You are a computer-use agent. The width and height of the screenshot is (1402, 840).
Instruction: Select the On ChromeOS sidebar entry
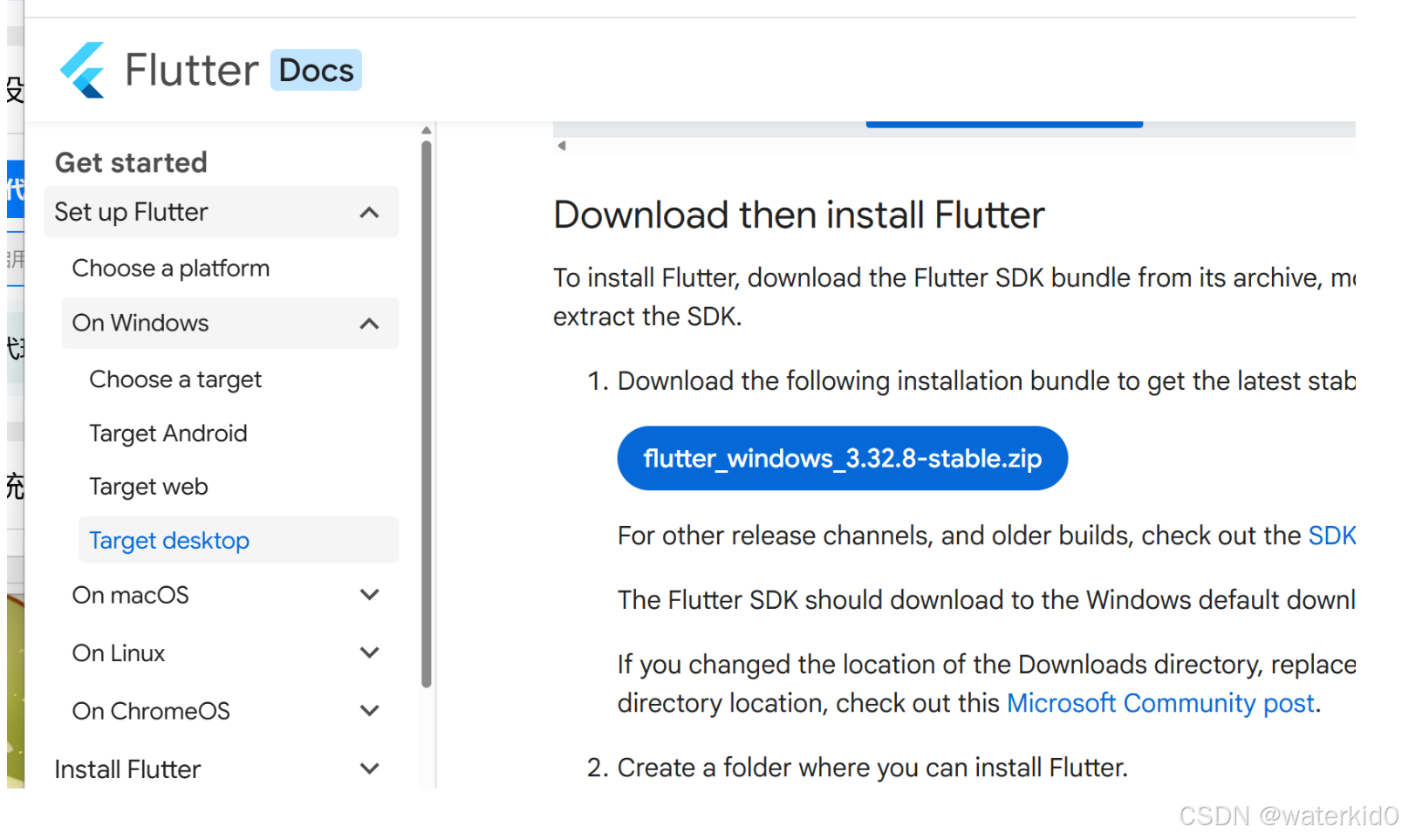pos(151,711)
